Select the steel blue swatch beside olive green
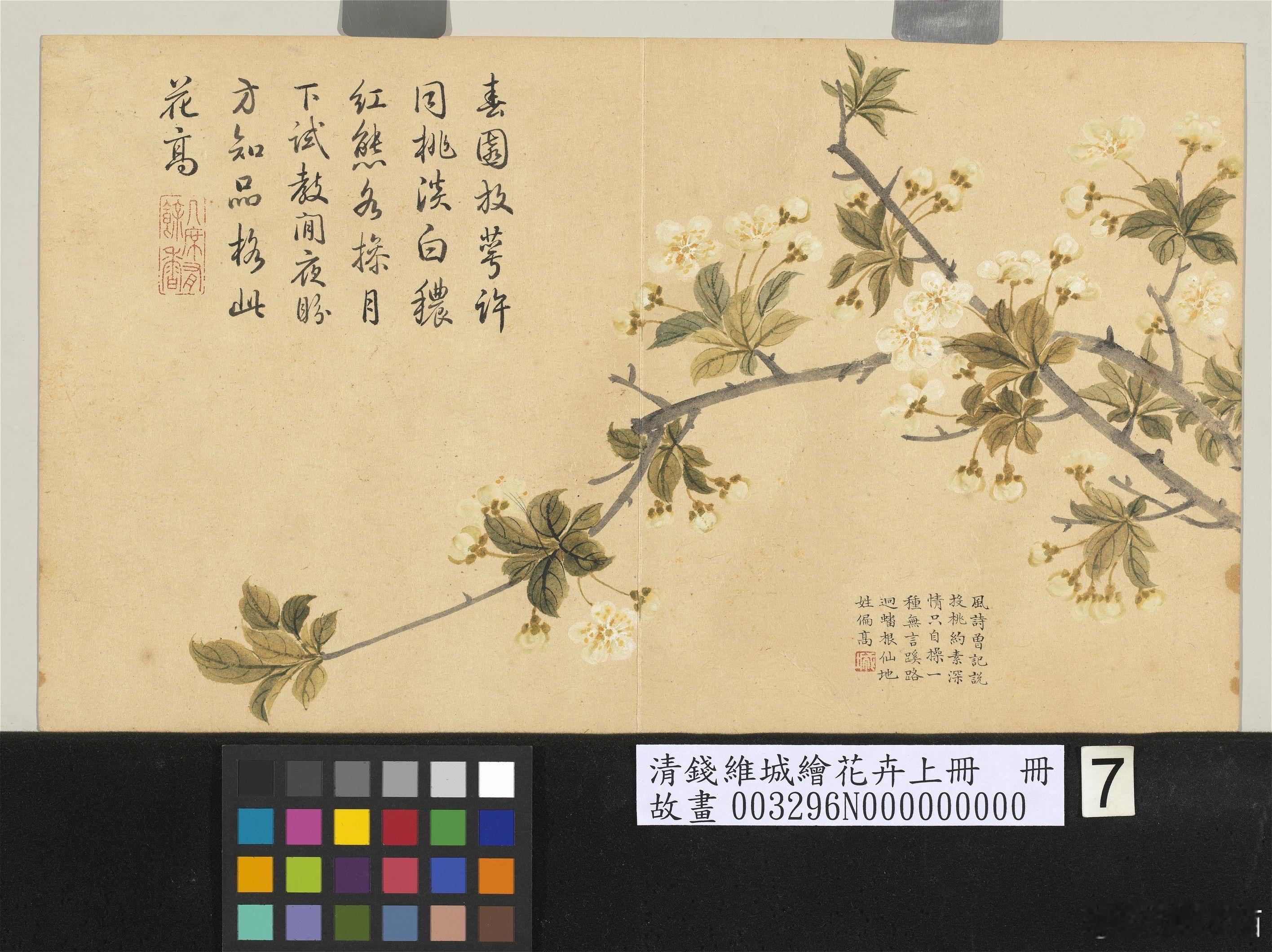 (400, 923)
